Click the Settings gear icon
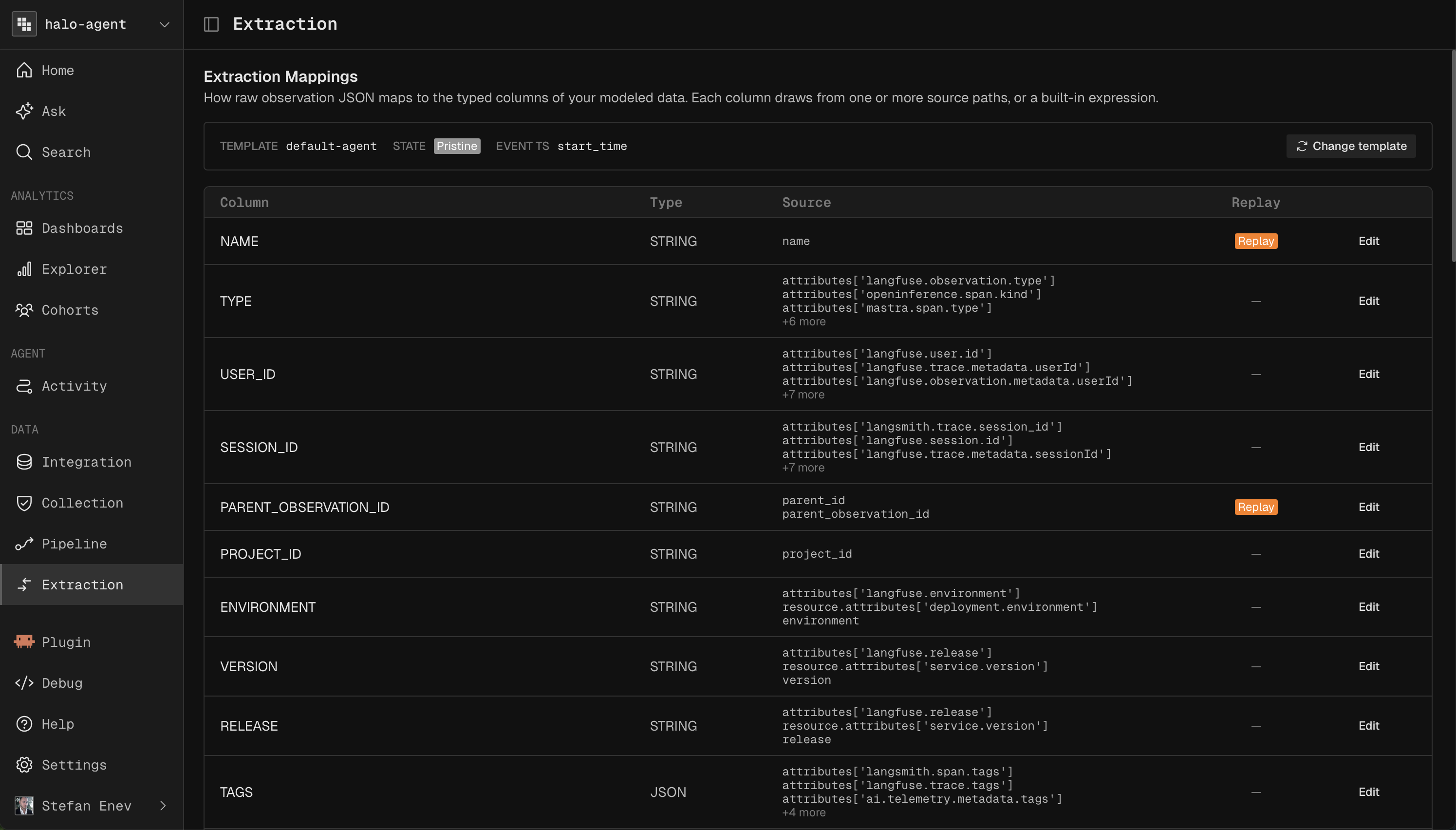This screenshot has width=1456, height=830. click(x=24, y=765)
